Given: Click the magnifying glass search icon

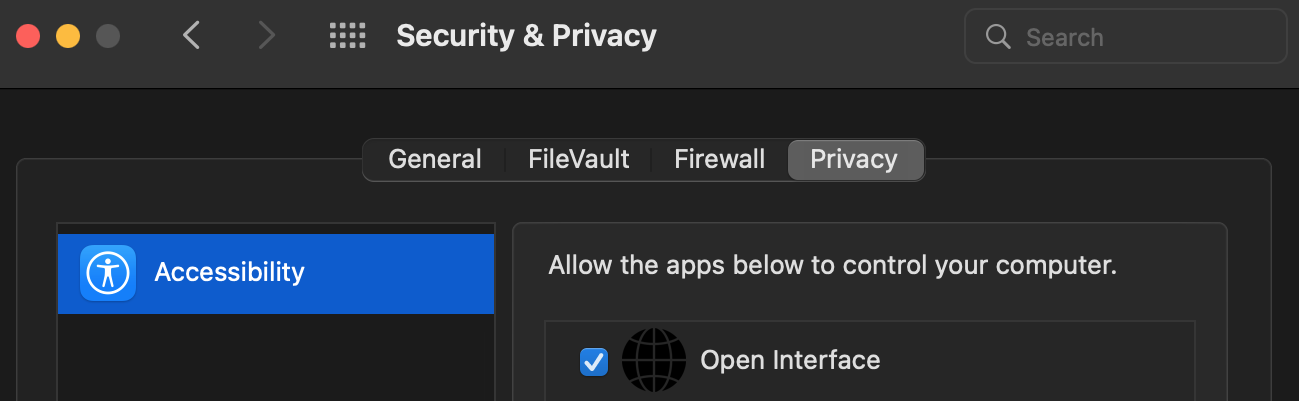Looking at the screenshot, I should coord(998,37).
